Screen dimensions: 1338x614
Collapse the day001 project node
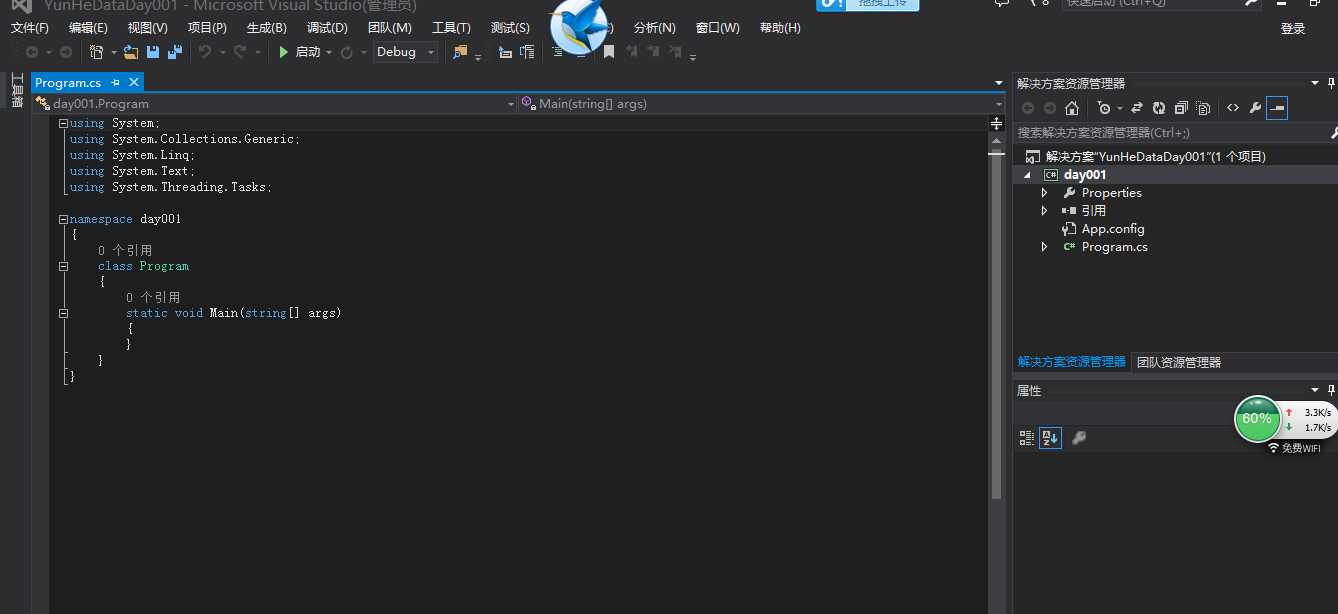[x=1026, y=173]
